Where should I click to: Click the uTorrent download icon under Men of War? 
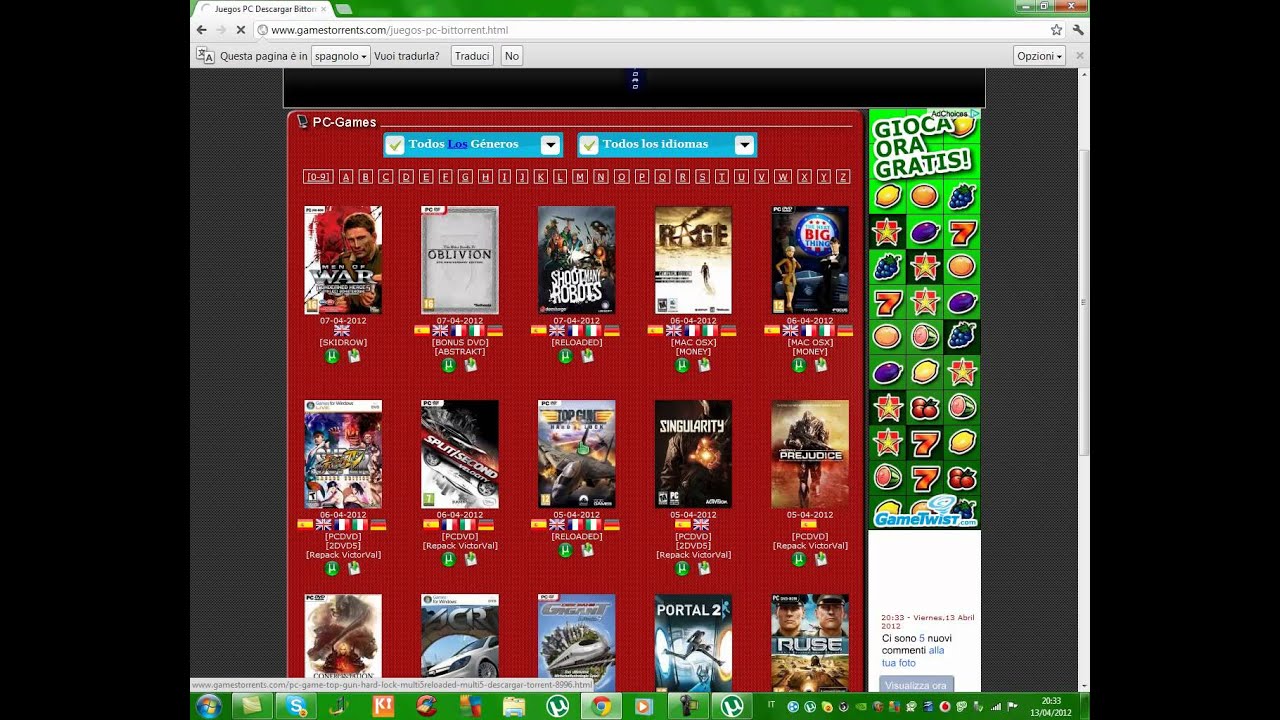(x=332, y=356)
